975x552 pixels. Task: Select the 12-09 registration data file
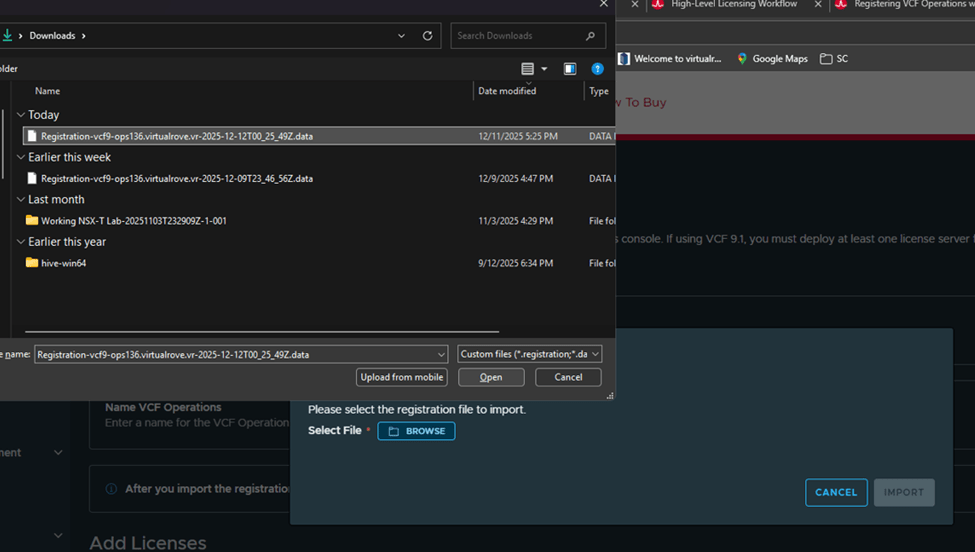176,179
